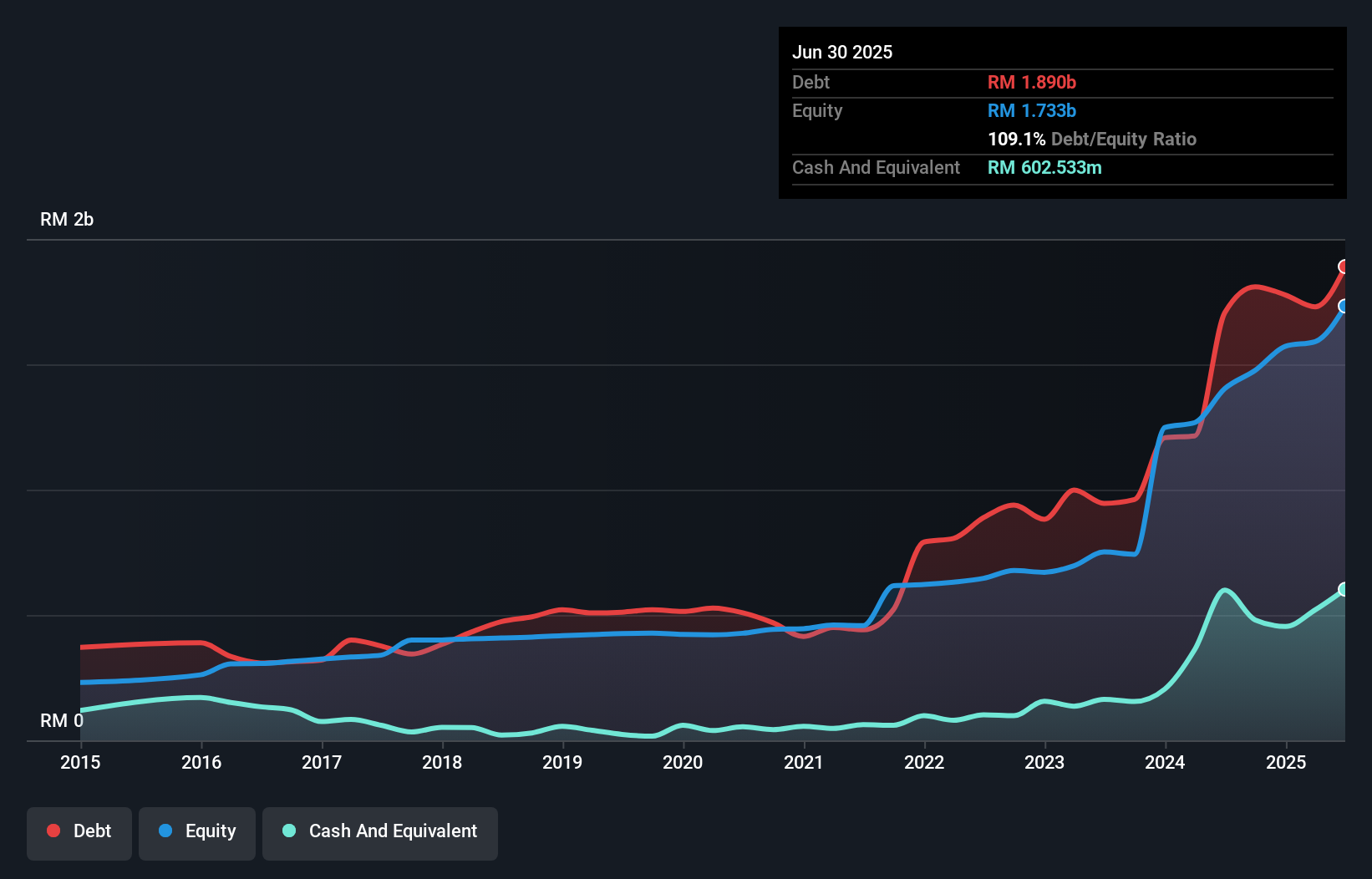The image size is (1372, 879).
Task: Select the white endpoint marker on the Cash line
Action: pyautogui.click(x=1344, y=589)
